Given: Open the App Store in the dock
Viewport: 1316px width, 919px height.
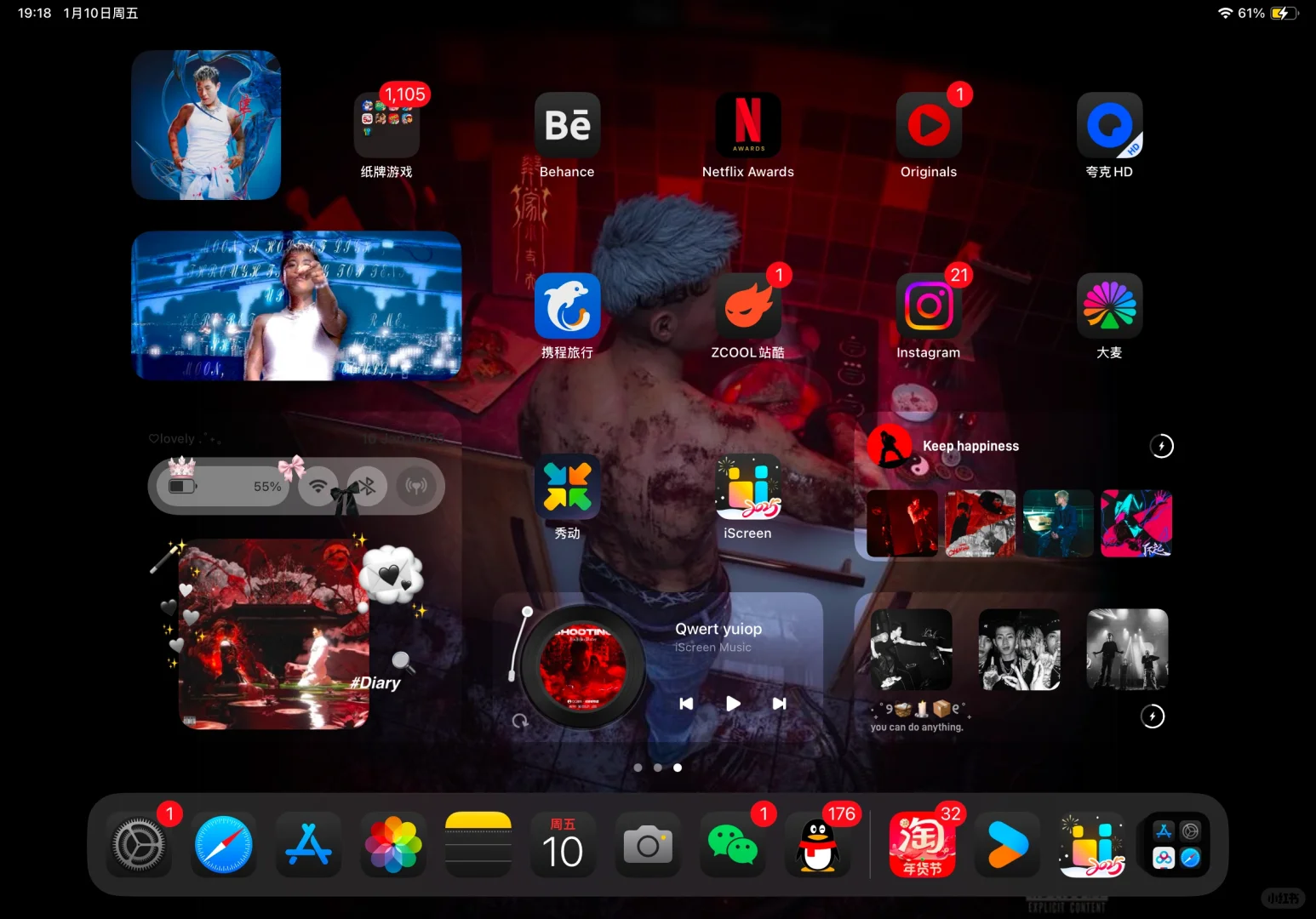Looking at the screenshot, I should [308, 845].
